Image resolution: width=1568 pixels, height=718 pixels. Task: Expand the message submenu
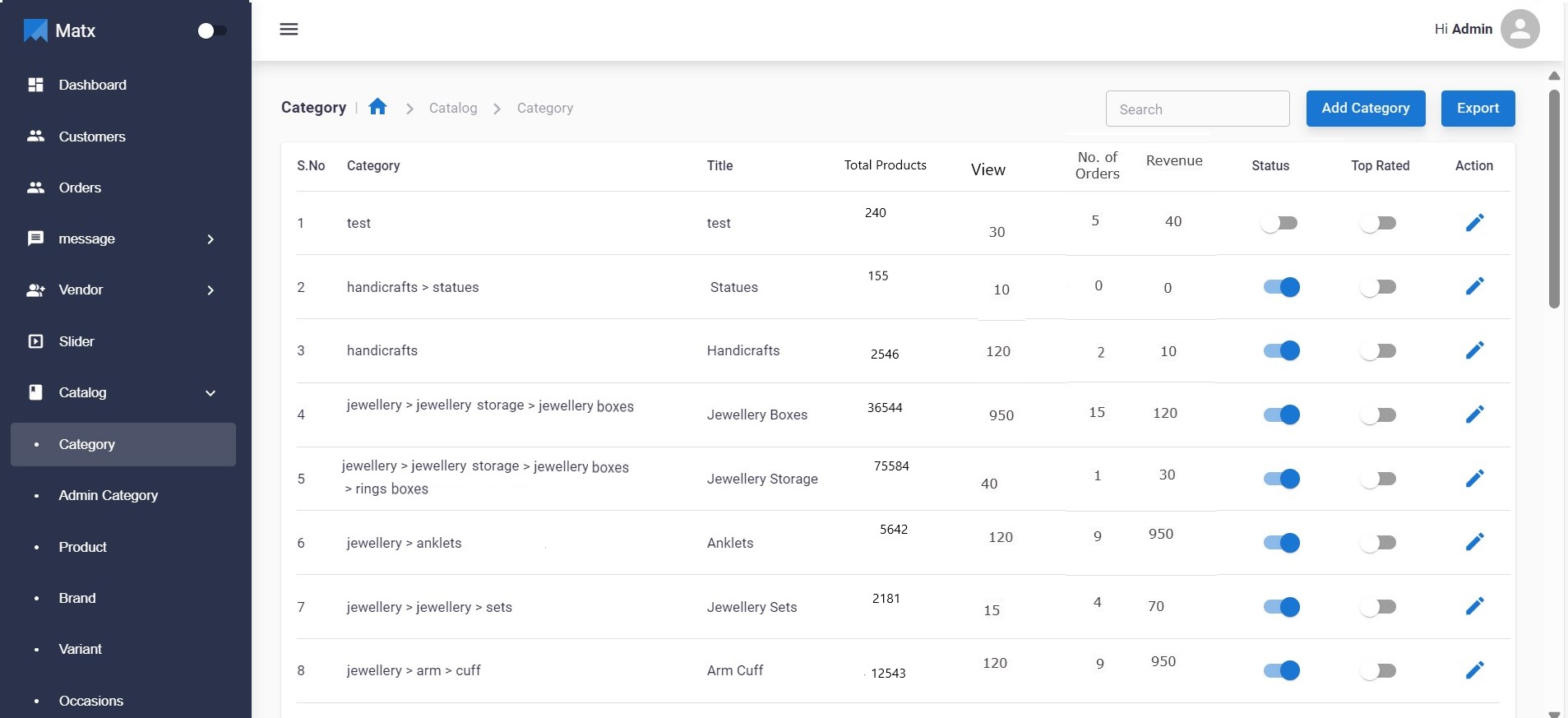[x=210, y=239]
